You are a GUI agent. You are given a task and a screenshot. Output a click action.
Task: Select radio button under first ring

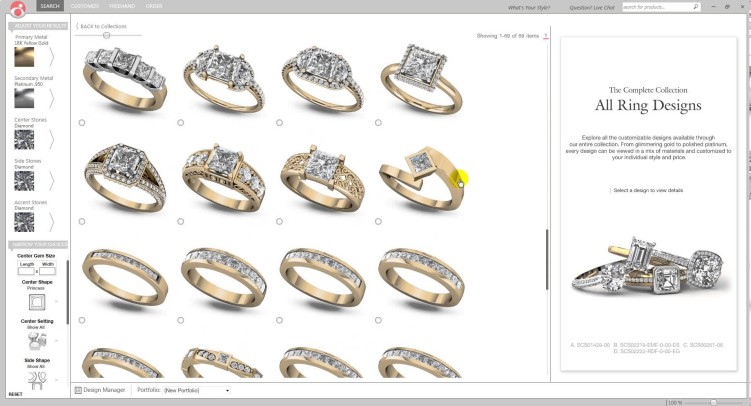(x=82, y=123)
